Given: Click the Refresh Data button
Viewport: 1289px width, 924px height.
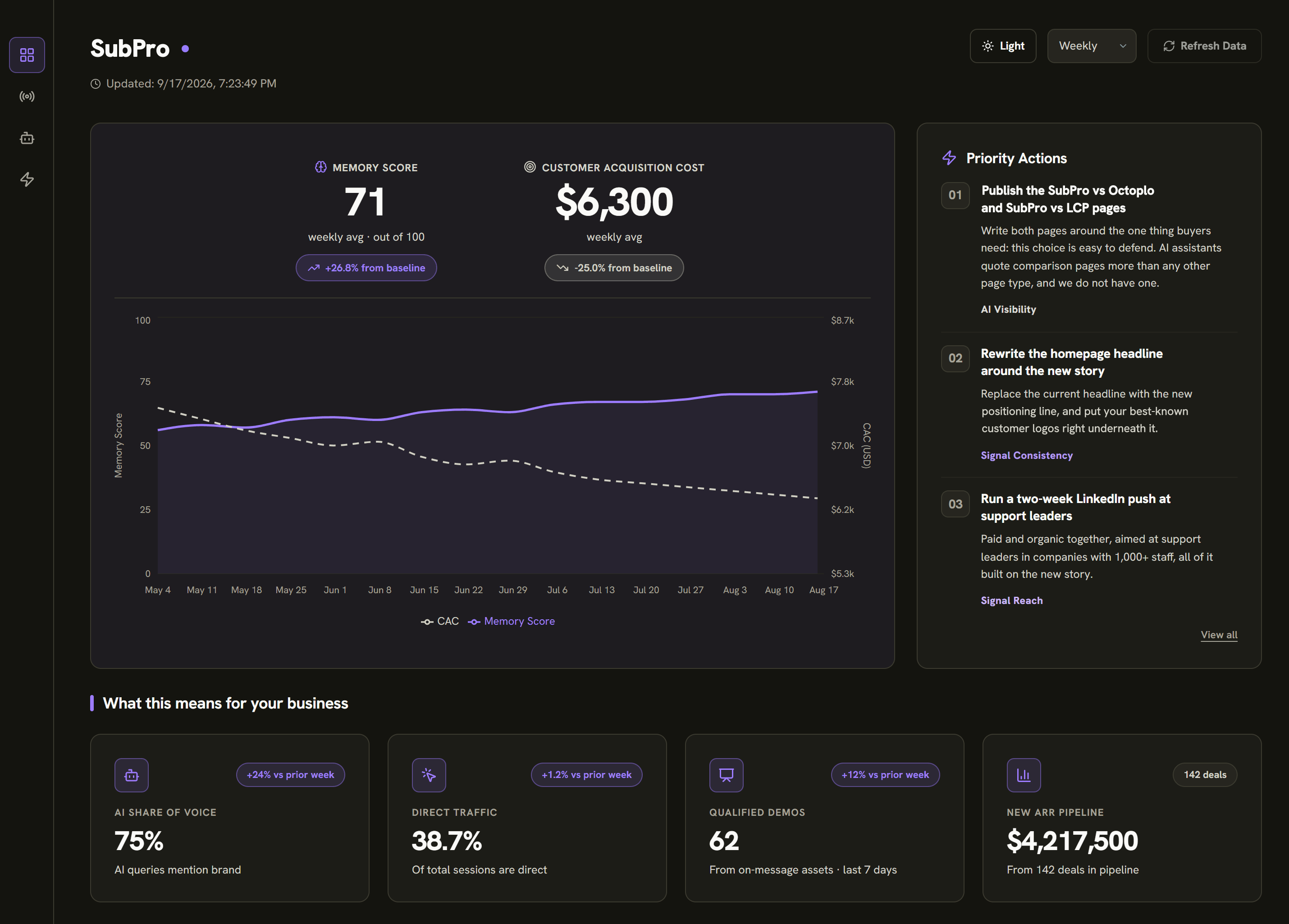Looking at the screenshot, I should [x=1204, y=46].
